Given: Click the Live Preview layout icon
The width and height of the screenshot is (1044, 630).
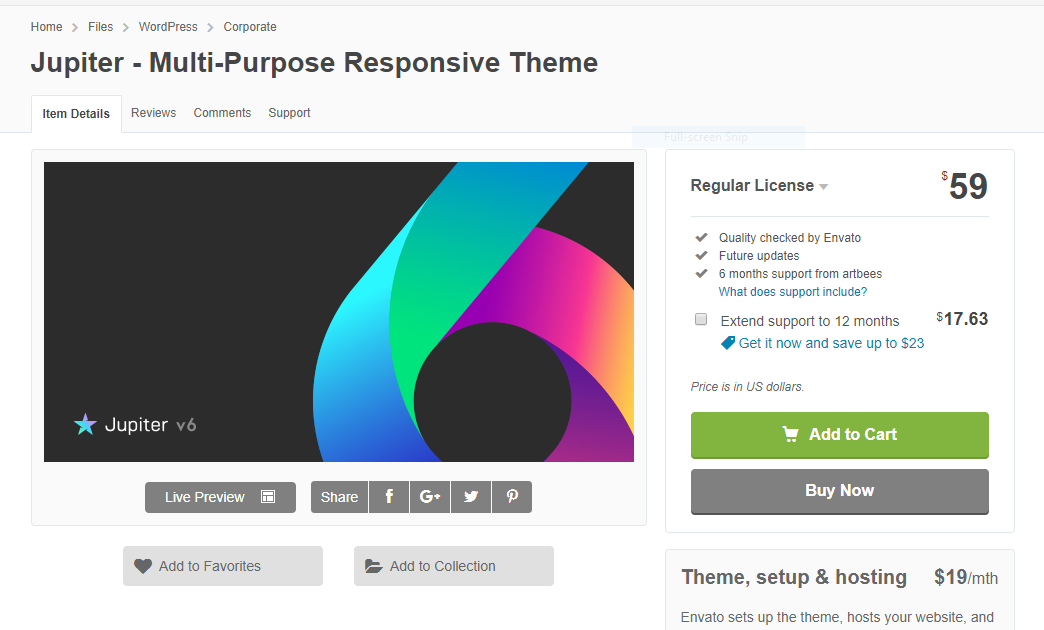Looking at the screenshot, I should (x=268, y=497).
